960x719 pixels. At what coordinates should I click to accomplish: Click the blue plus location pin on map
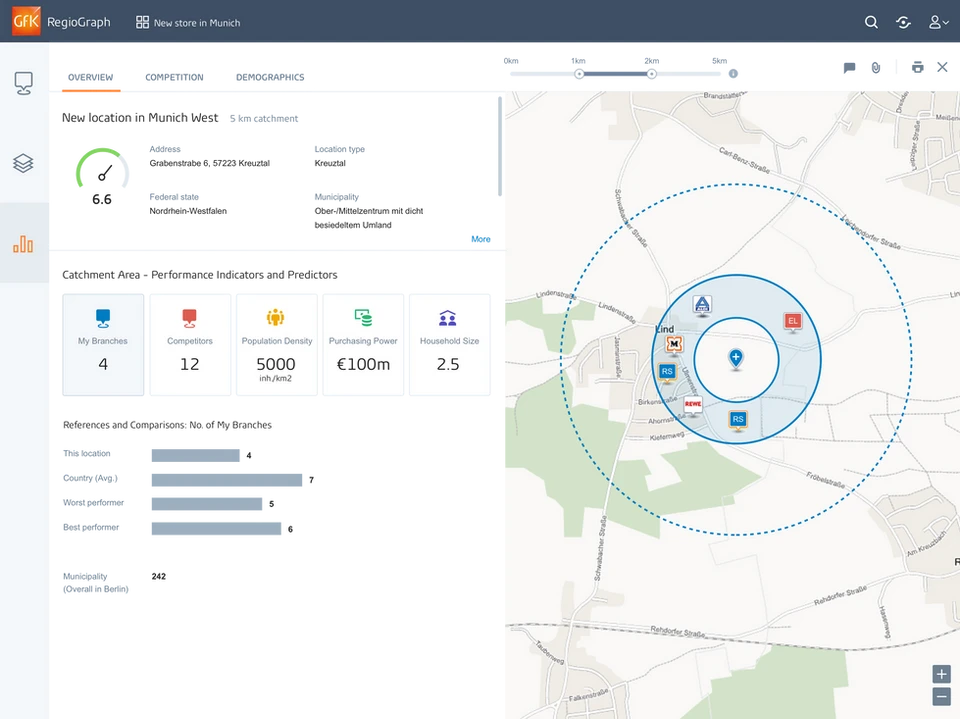(x=736, y=358)
